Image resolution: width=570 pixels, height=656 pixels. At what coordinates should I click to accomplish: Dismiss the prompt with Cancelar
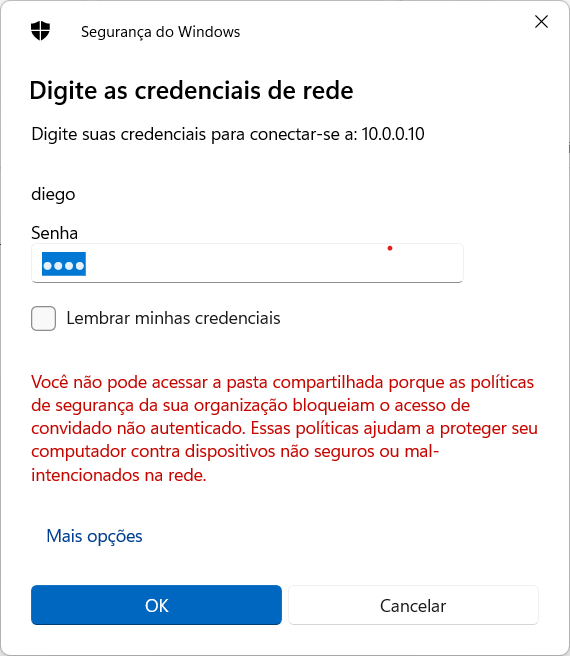413,605
